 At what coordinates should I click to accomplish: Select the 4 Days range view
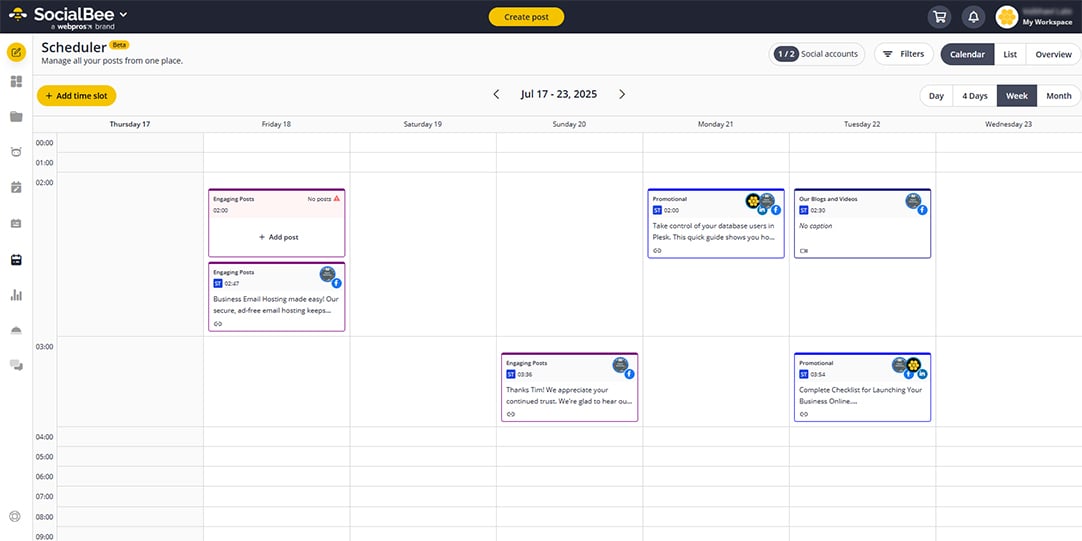975,96
